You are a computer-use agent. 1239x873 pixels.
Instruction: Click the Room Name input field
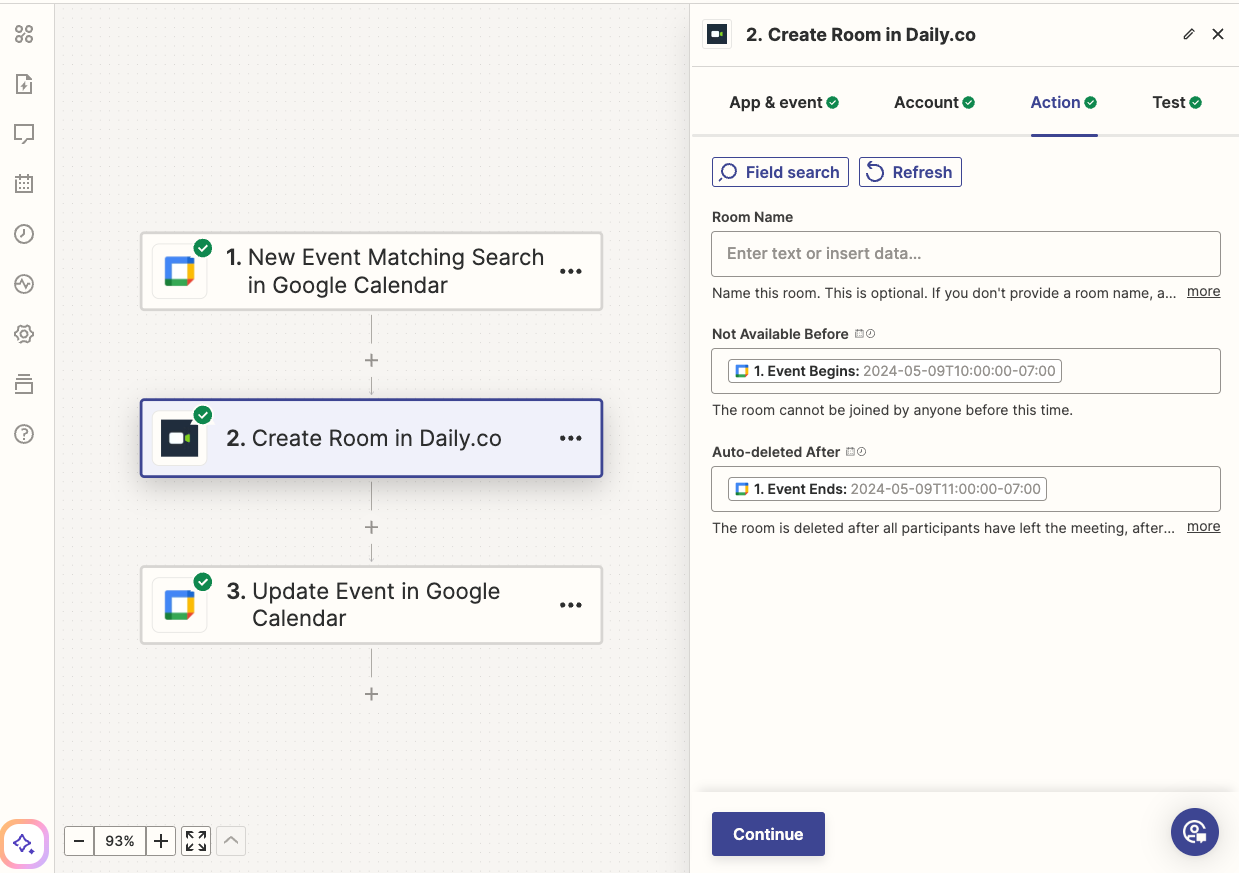tap(966, 254)
